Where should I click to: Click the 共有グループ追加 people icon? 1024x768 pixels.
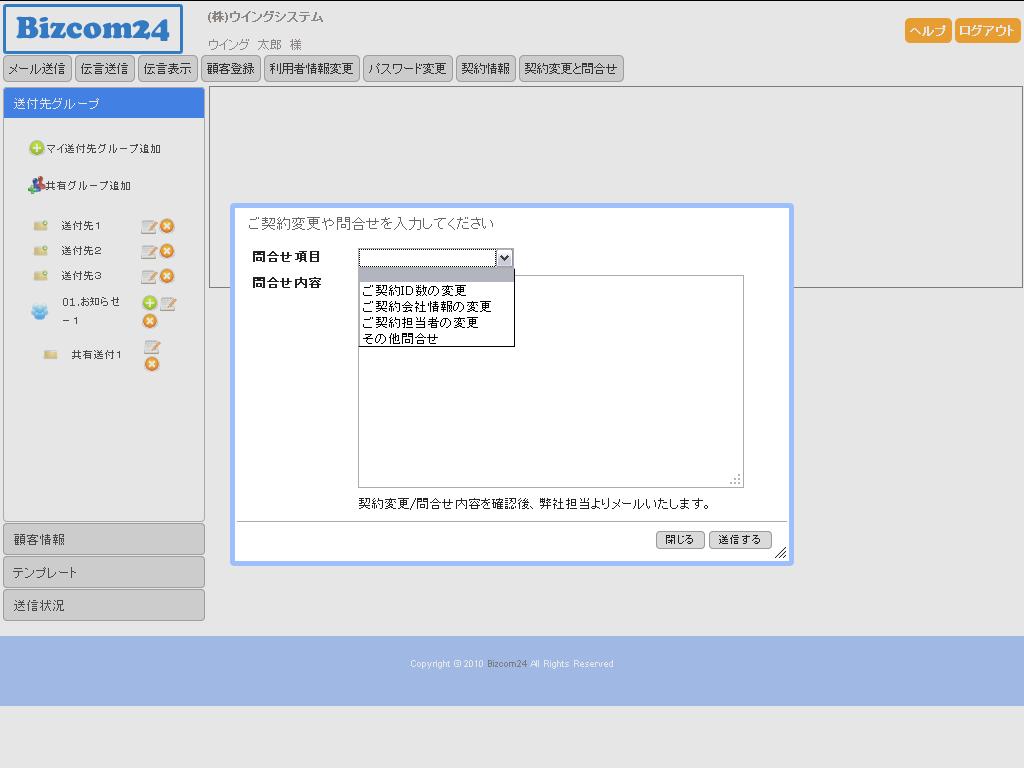pyautogui.click(x=36, y=185)
